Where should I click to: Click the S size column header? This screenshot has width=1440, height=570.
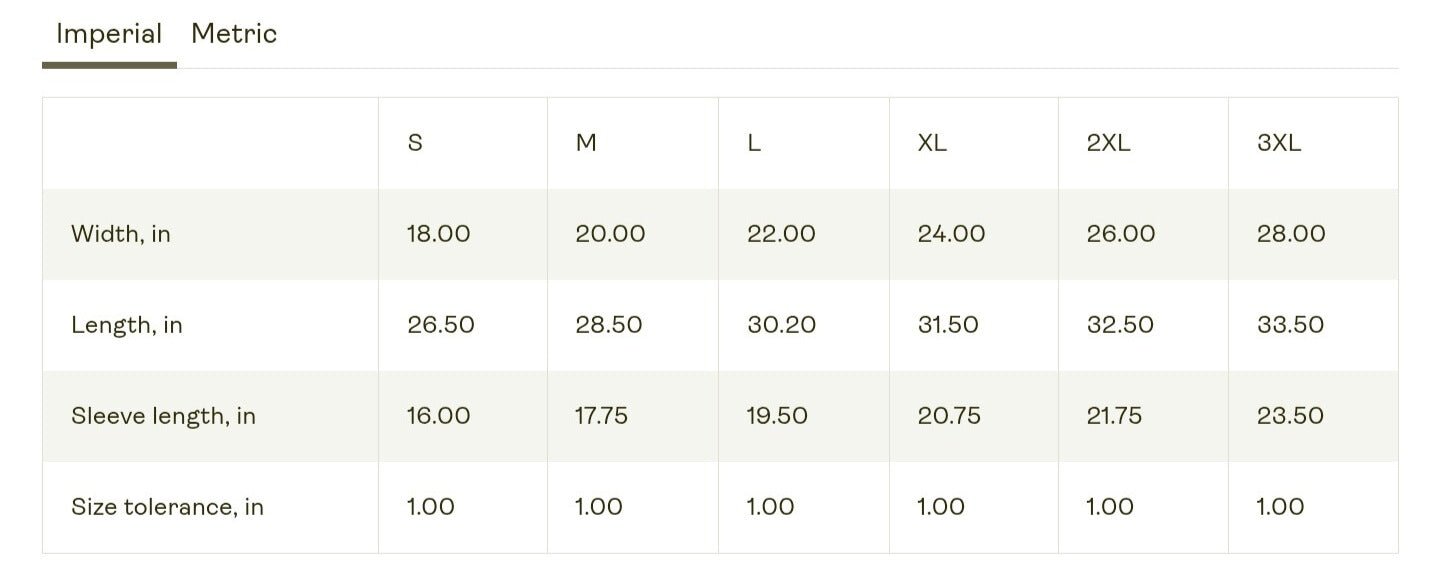click(415, 143)
